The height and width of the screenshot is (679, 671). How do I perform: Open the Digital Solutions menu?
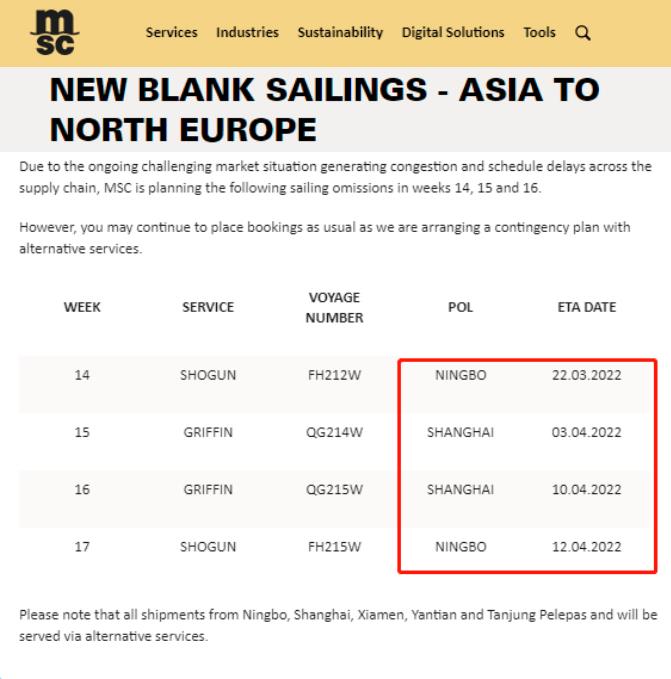[x=453, y=33]
